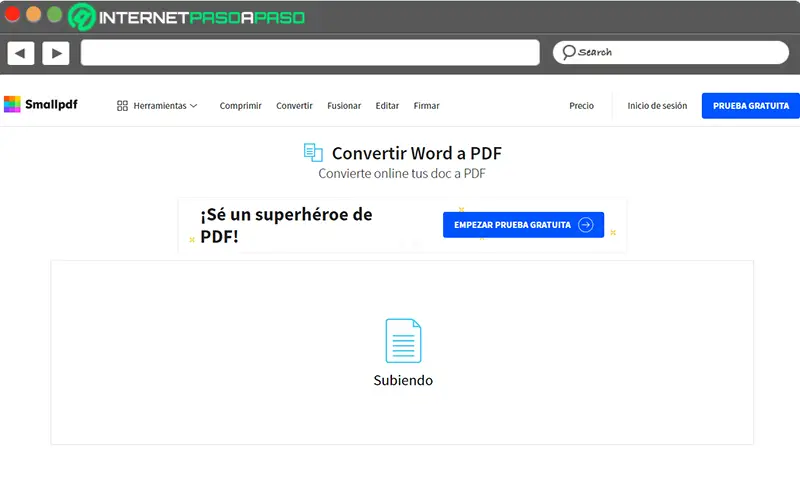The height and width of the screenshot is (500, 800).
Task: Click the magnifier icon in Search box
Action: 568,52
